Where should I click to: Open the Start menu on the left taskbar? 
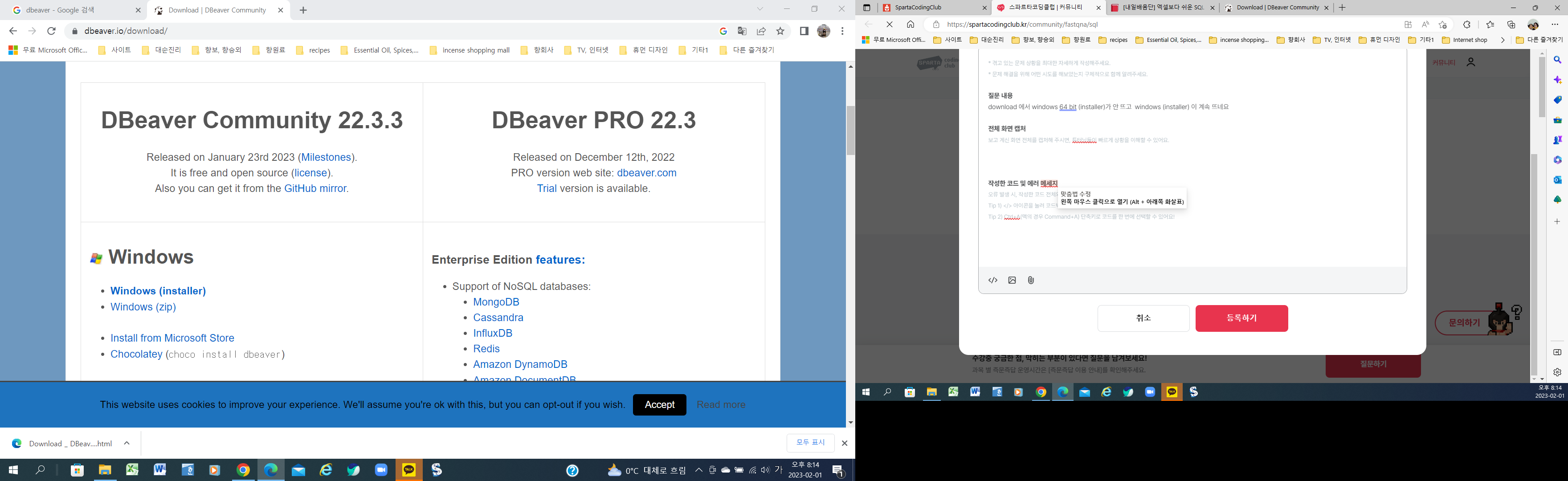[13, 470]
